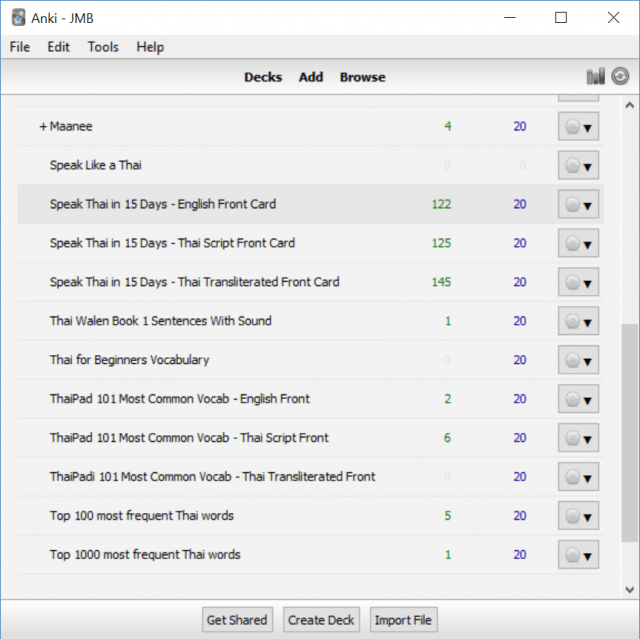This screenshot has height=639, width=640.
Task: Open the Browse card browser
Action: (x=362, y=77)
